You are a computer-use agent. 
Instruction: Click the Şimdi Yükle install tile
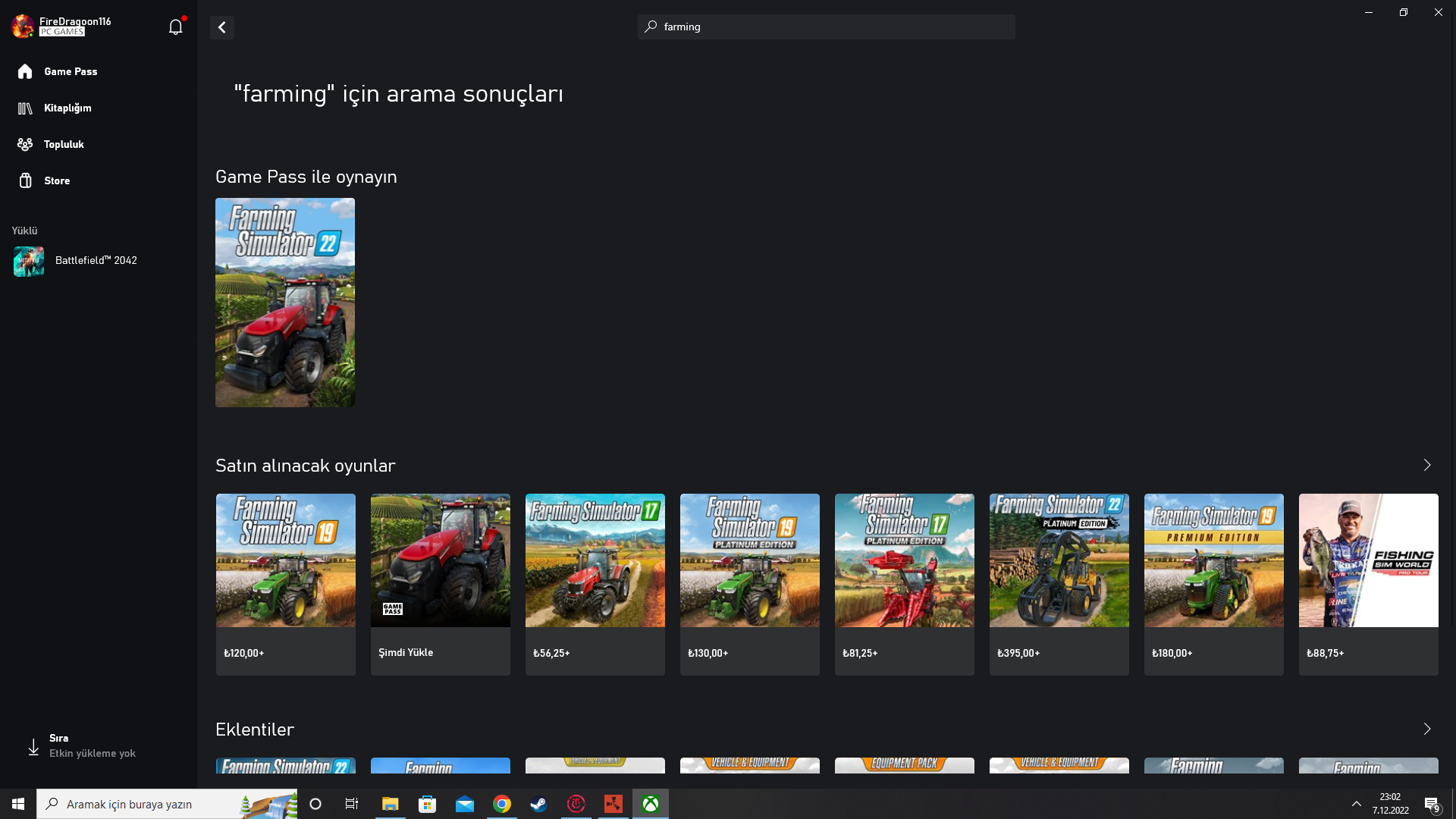[441, 584]
